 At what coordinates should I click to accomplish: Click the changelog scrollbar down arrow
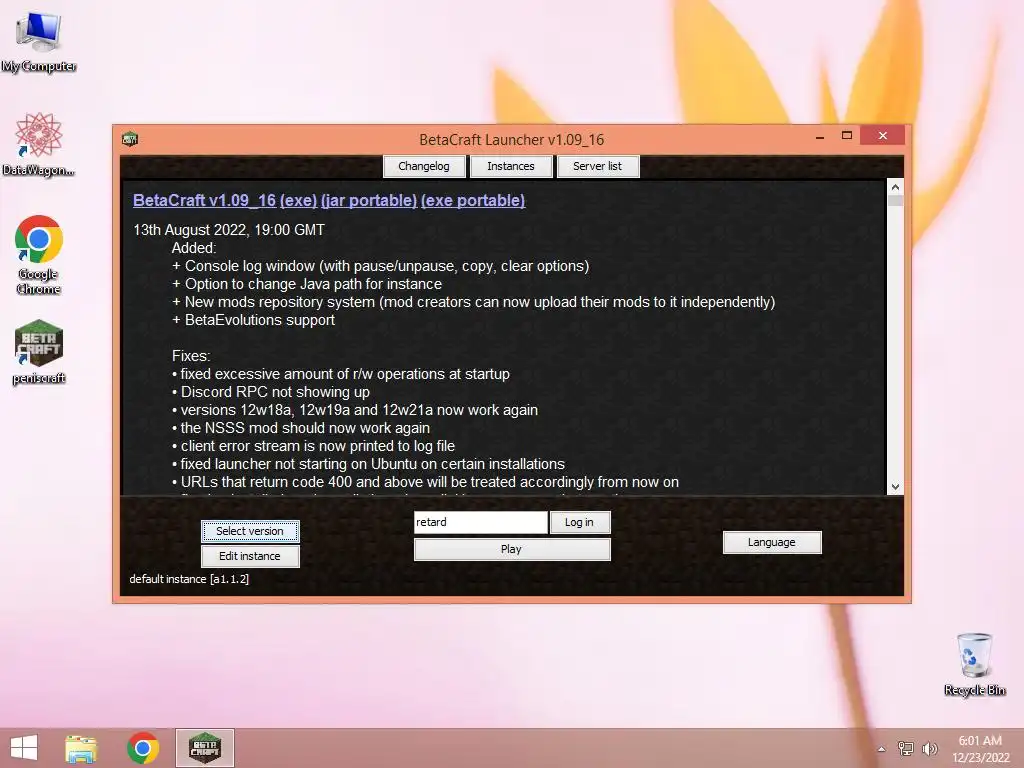(x=895, y=487)
